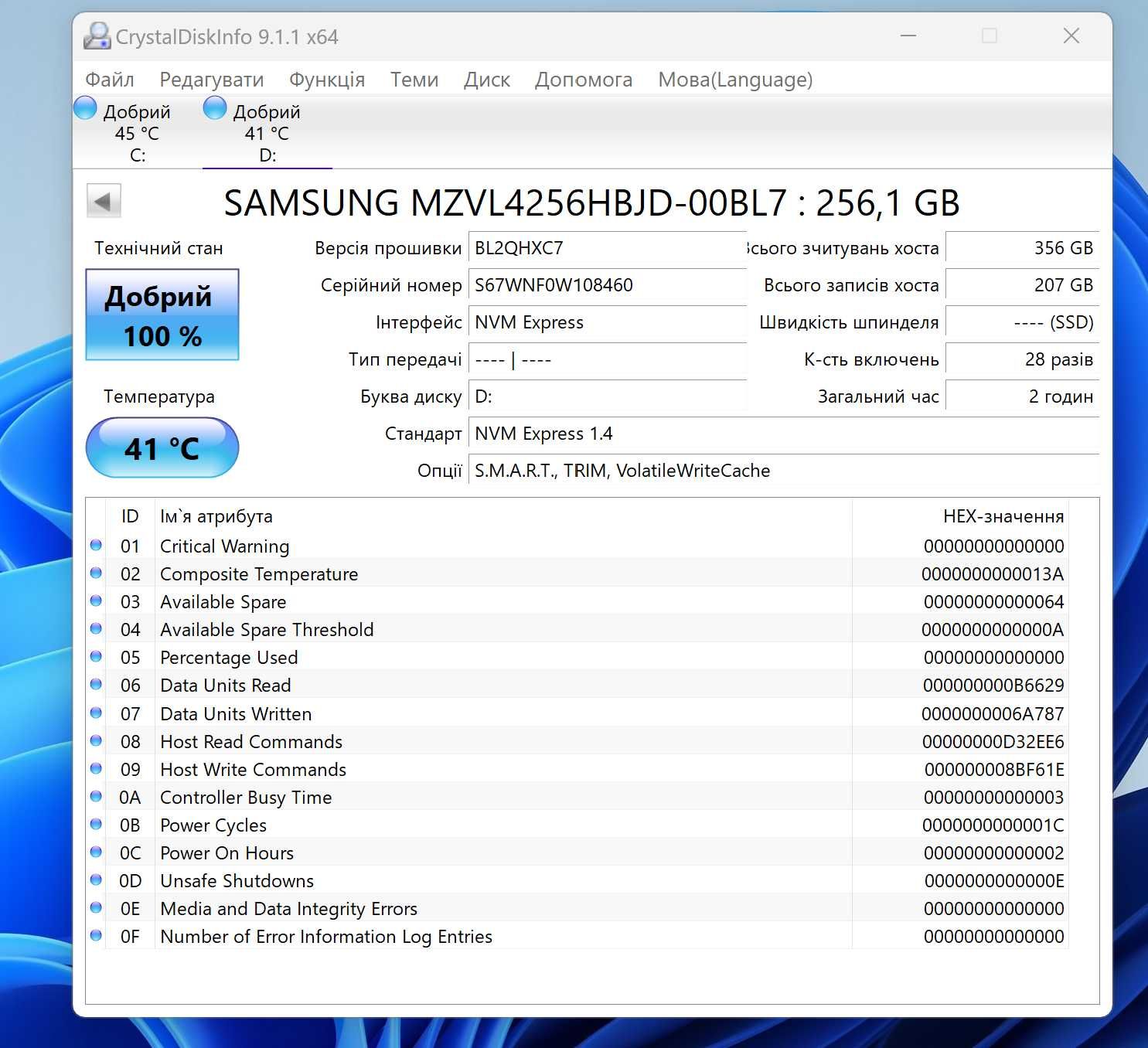Click status dot for Controller Busy Time row

click(x=96, y=796)
